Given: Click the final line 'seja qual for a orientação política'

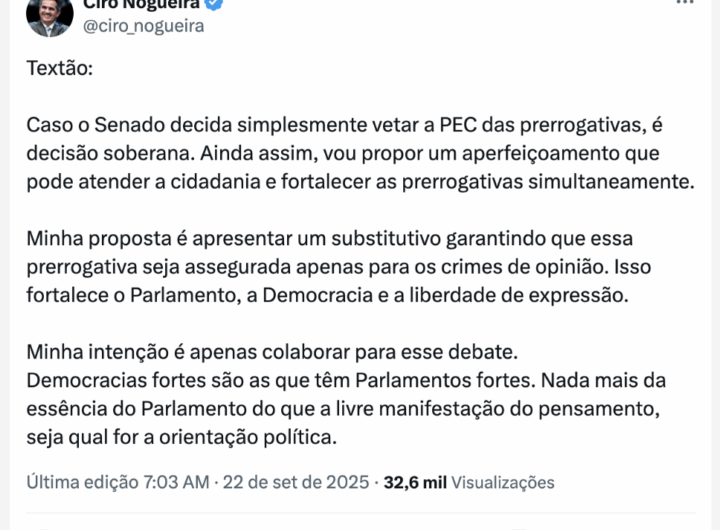Looking at the screenshot, I should [183, 436].
